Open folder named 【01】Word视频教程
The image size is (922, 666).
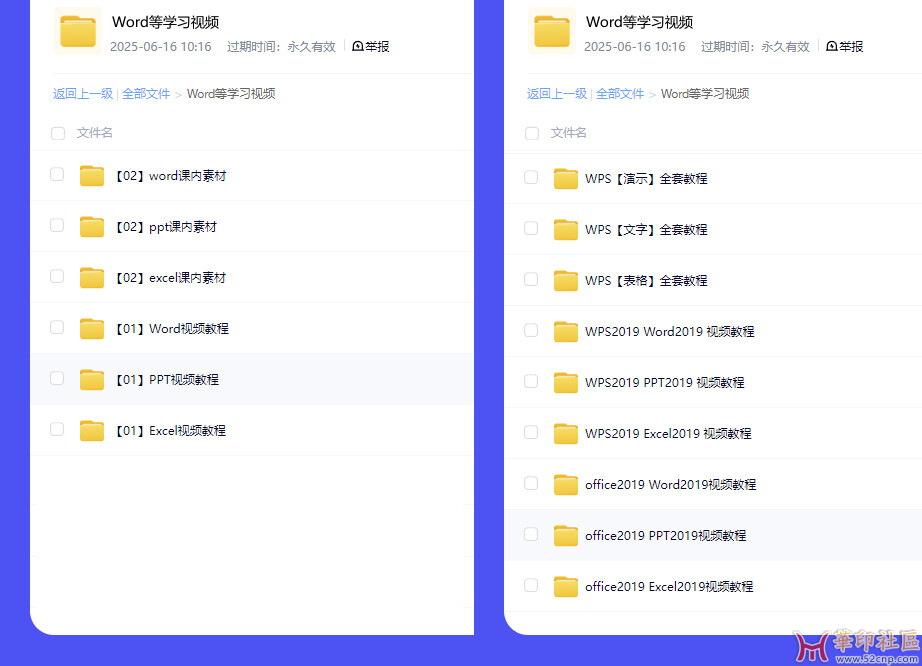pos(172,329)
